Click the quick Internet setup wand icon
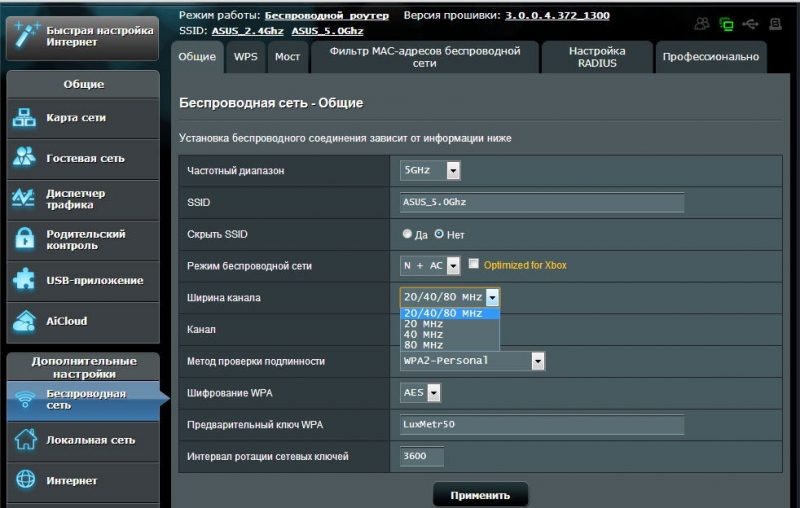 click(x=26, y=35)
